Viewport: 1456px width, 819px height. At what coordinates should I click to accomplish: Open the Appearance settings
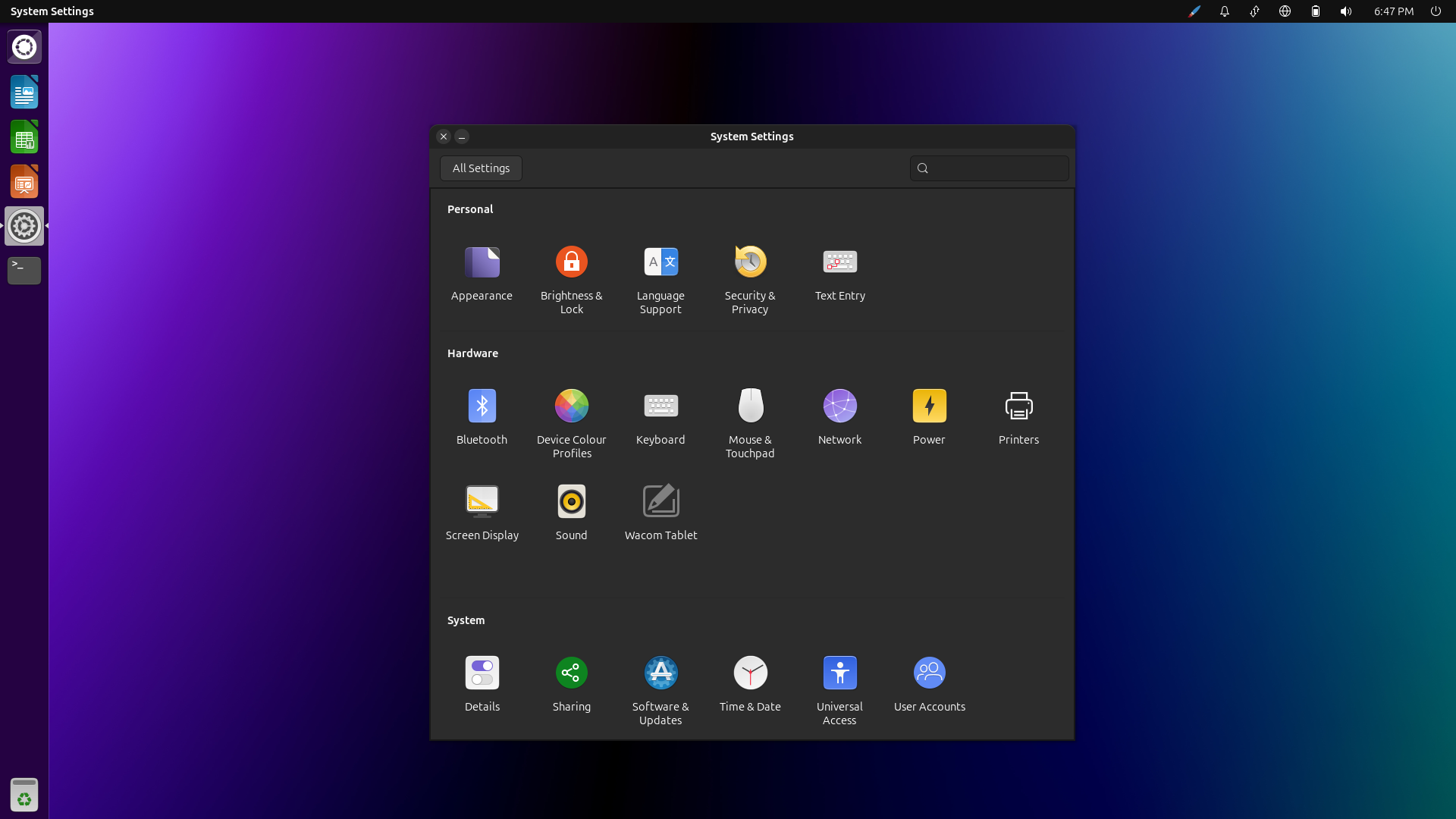[482, 274]
